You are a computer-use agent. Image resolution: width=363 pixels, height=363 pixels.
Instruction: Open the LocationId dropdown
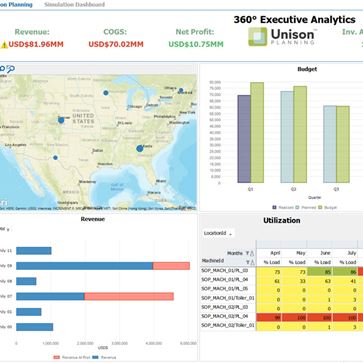pyautogui.click(x=218, y=234)
